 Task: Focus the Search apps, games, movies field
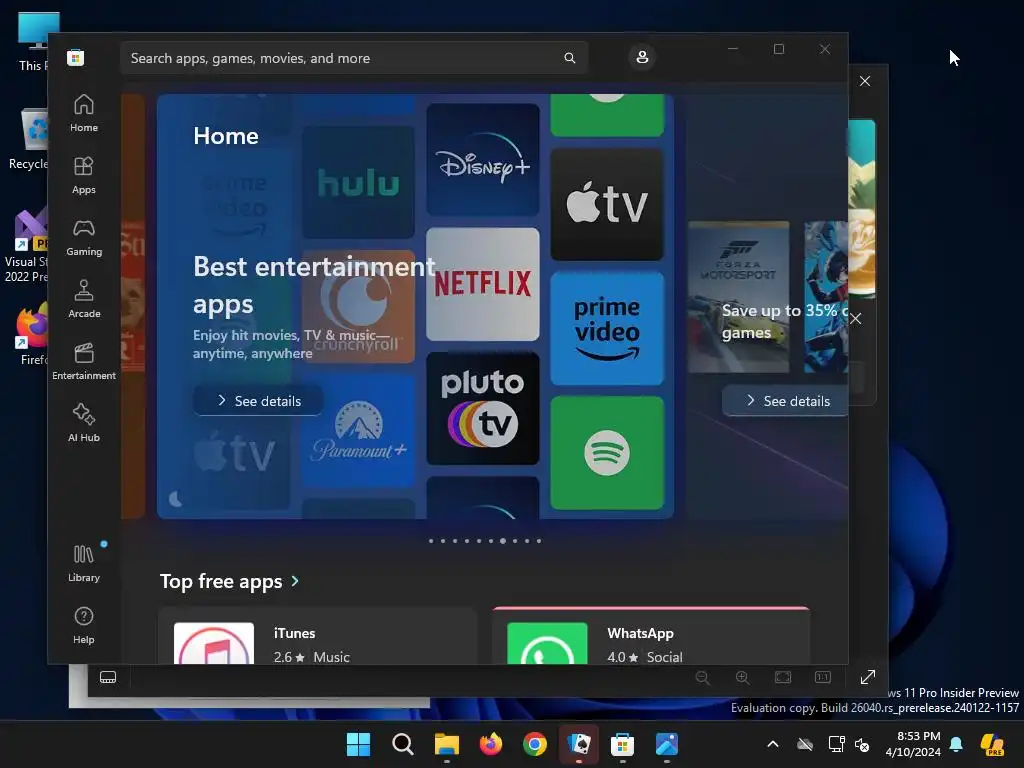354,58
